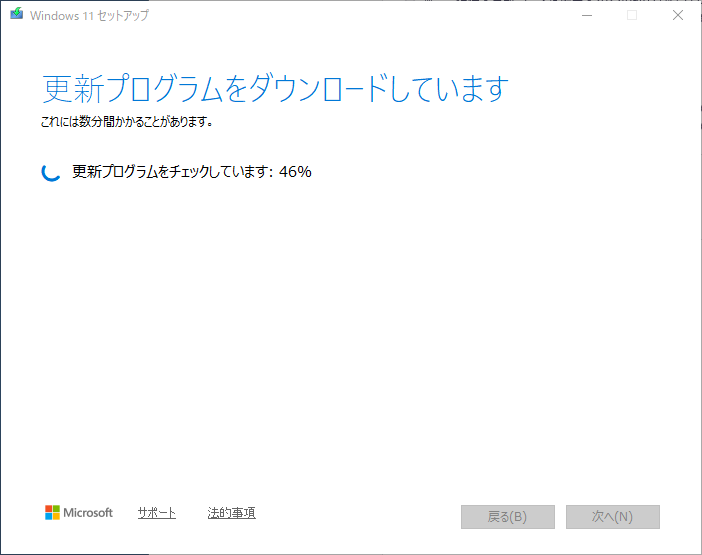Click the Windows 11 Setup title bar icon
The image size is (702, 555).
(x=17, y=14)
